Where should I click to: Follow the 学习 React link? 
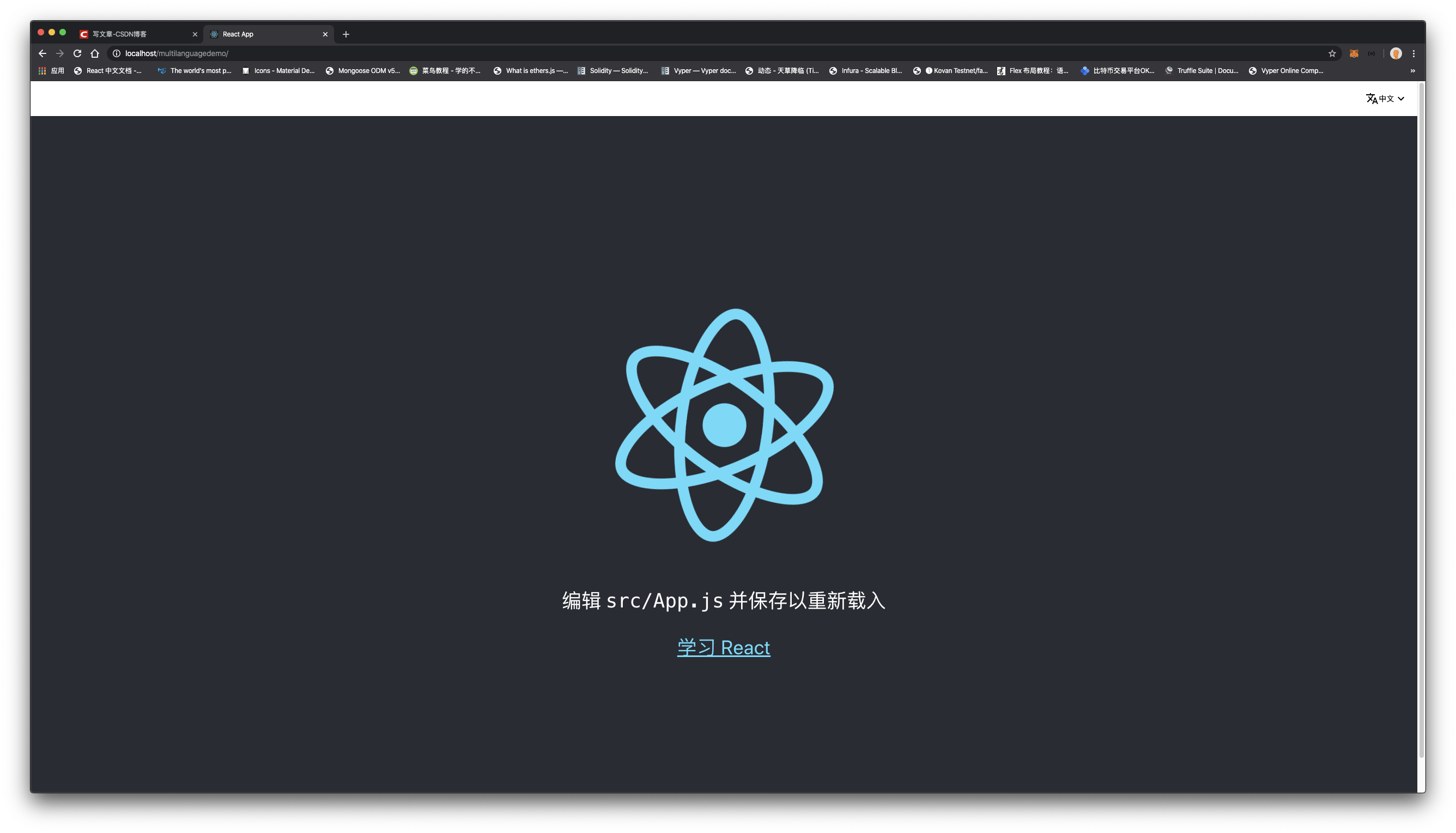click(x=724, y=647)
